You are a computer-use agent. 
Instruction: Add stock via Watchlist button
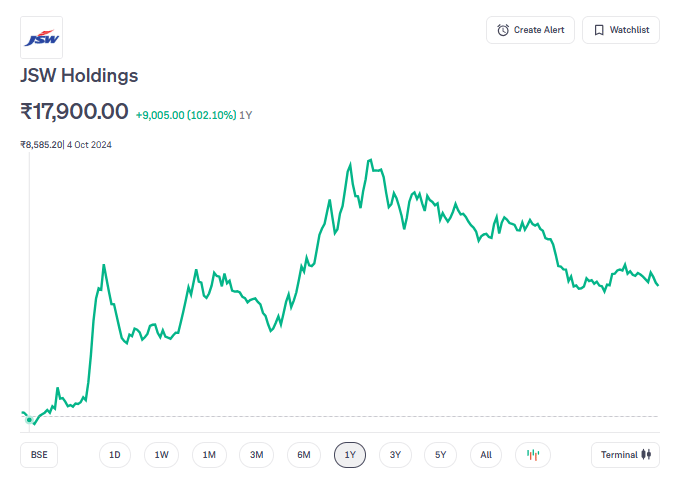(x=621, y=30)
